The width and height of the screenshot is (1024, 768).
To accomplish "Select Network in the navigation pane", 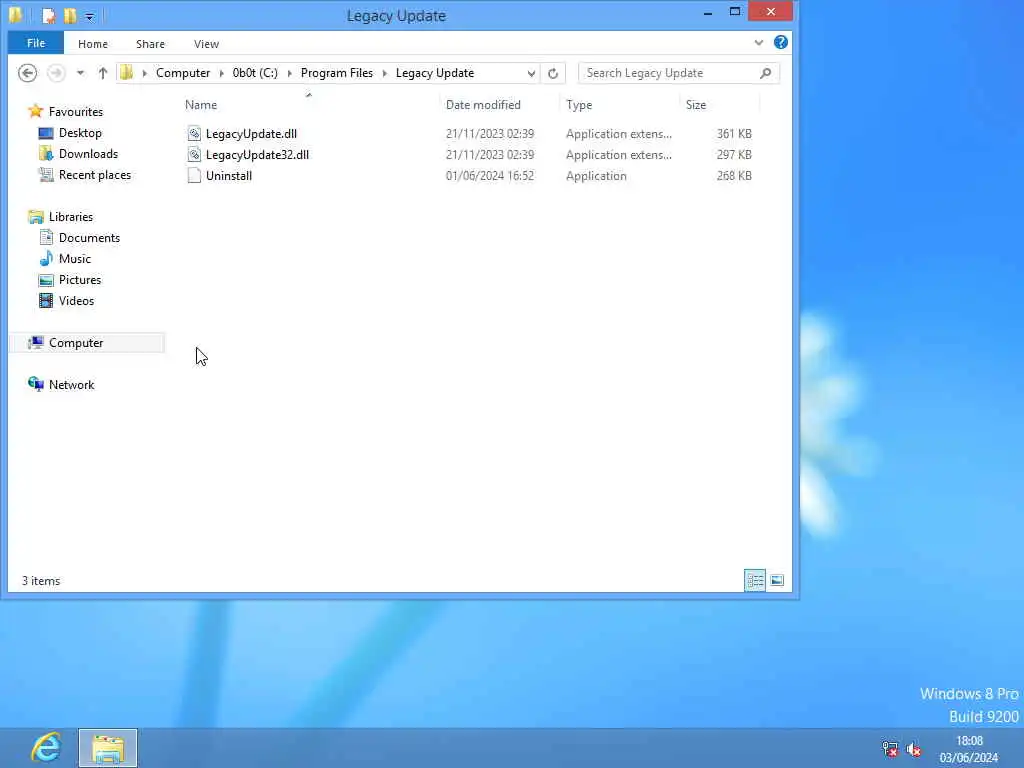I will 72,385.
